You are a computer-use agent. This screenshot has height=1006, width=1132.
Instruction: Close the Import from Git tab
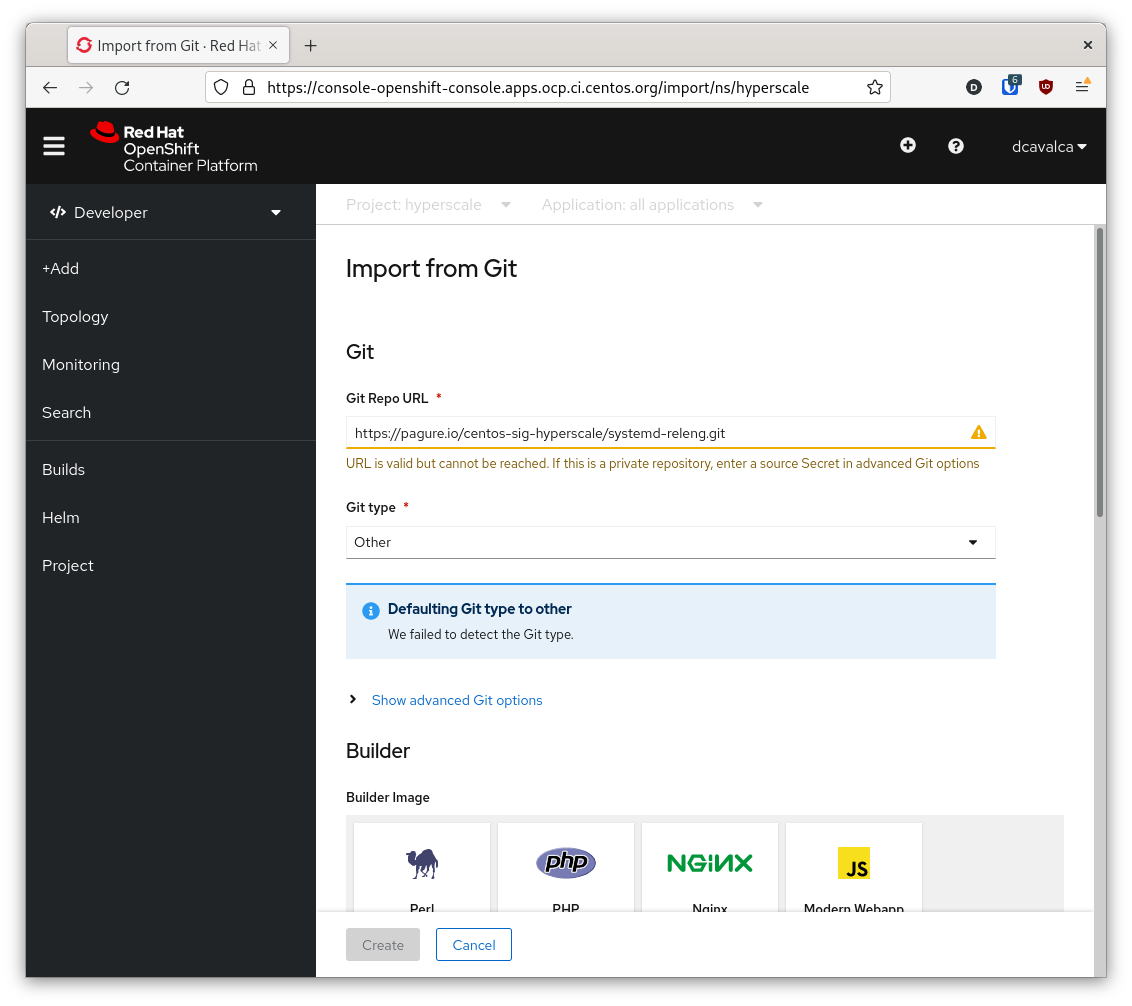(x=273, y=45)
